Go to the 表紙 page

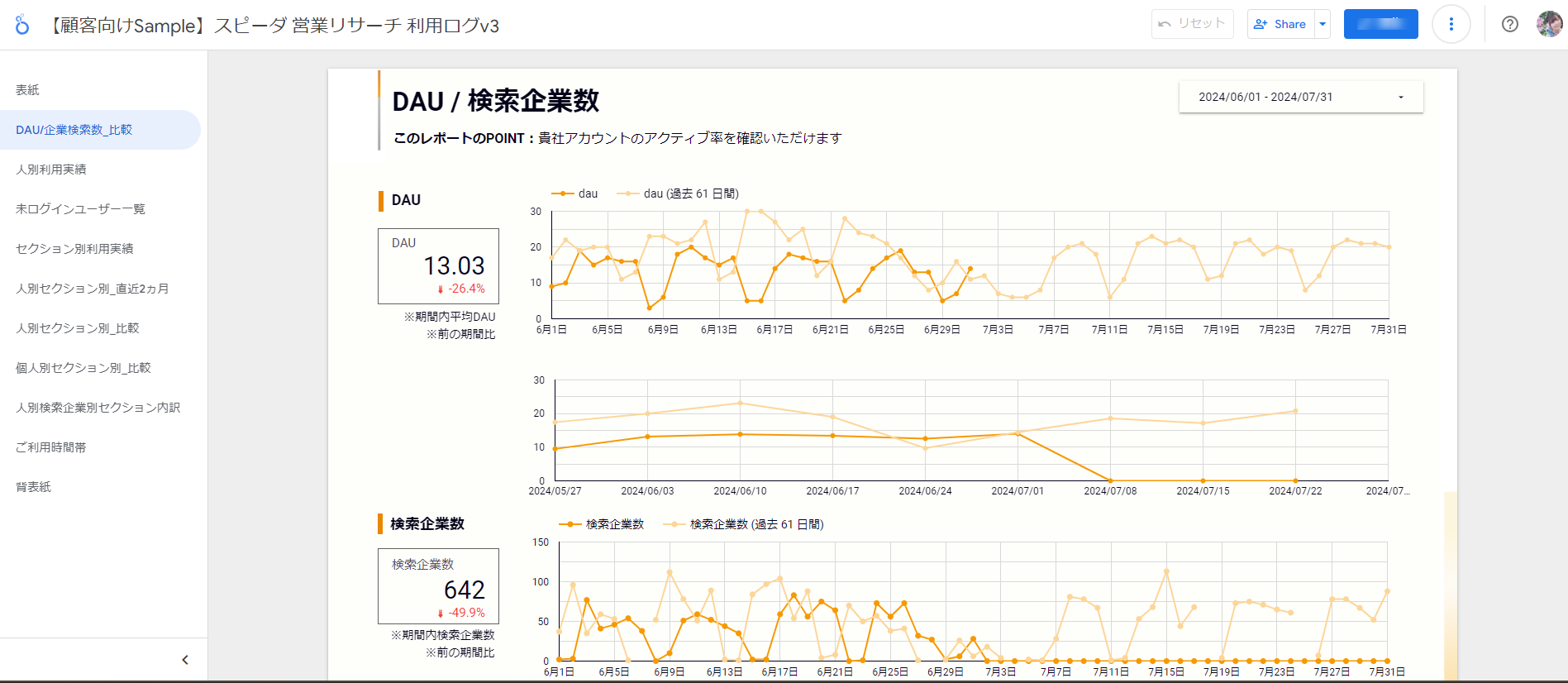(x=28, y=90)
